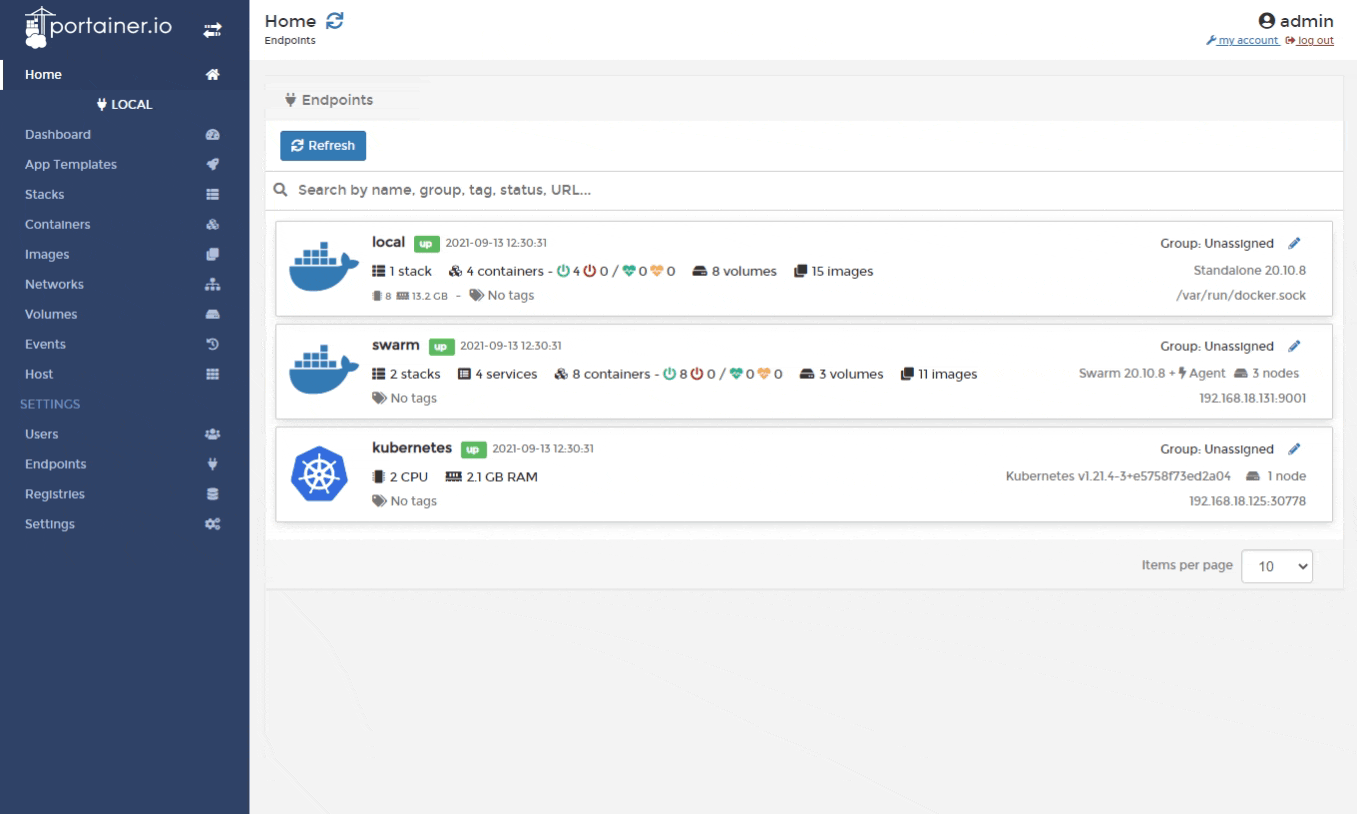
Task: Click the App Templates rocket icon
Action: pyautogui.click(x=212, y=165)
